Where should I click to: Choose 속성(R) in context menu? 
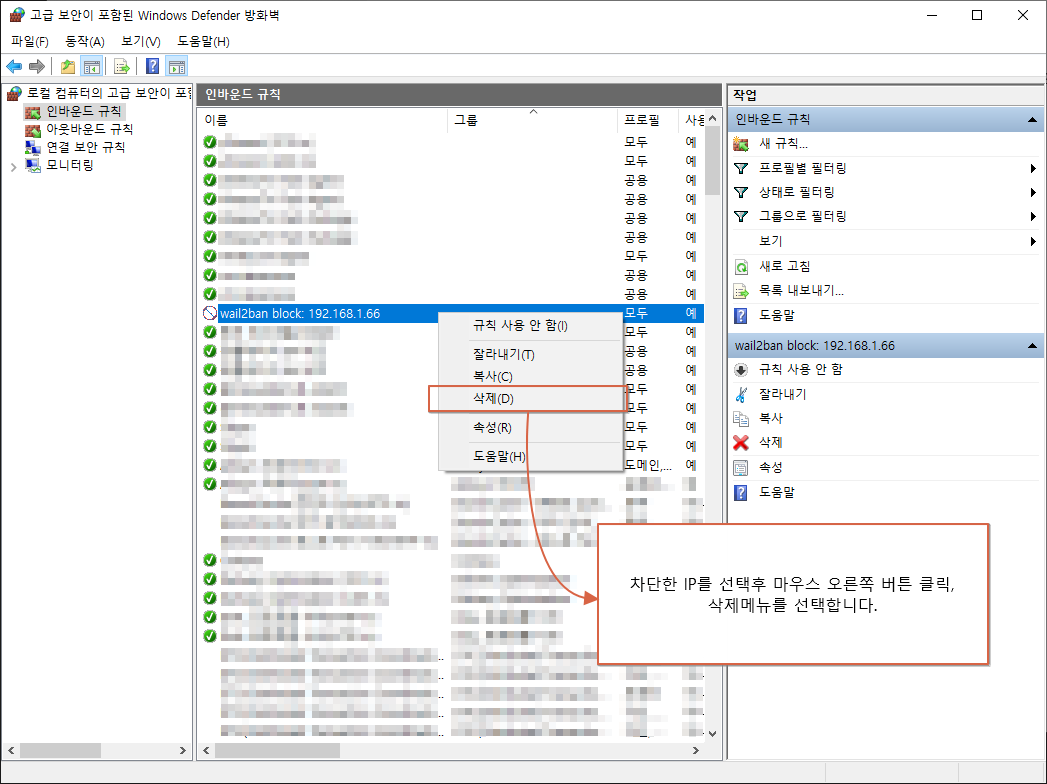(530, 427)
